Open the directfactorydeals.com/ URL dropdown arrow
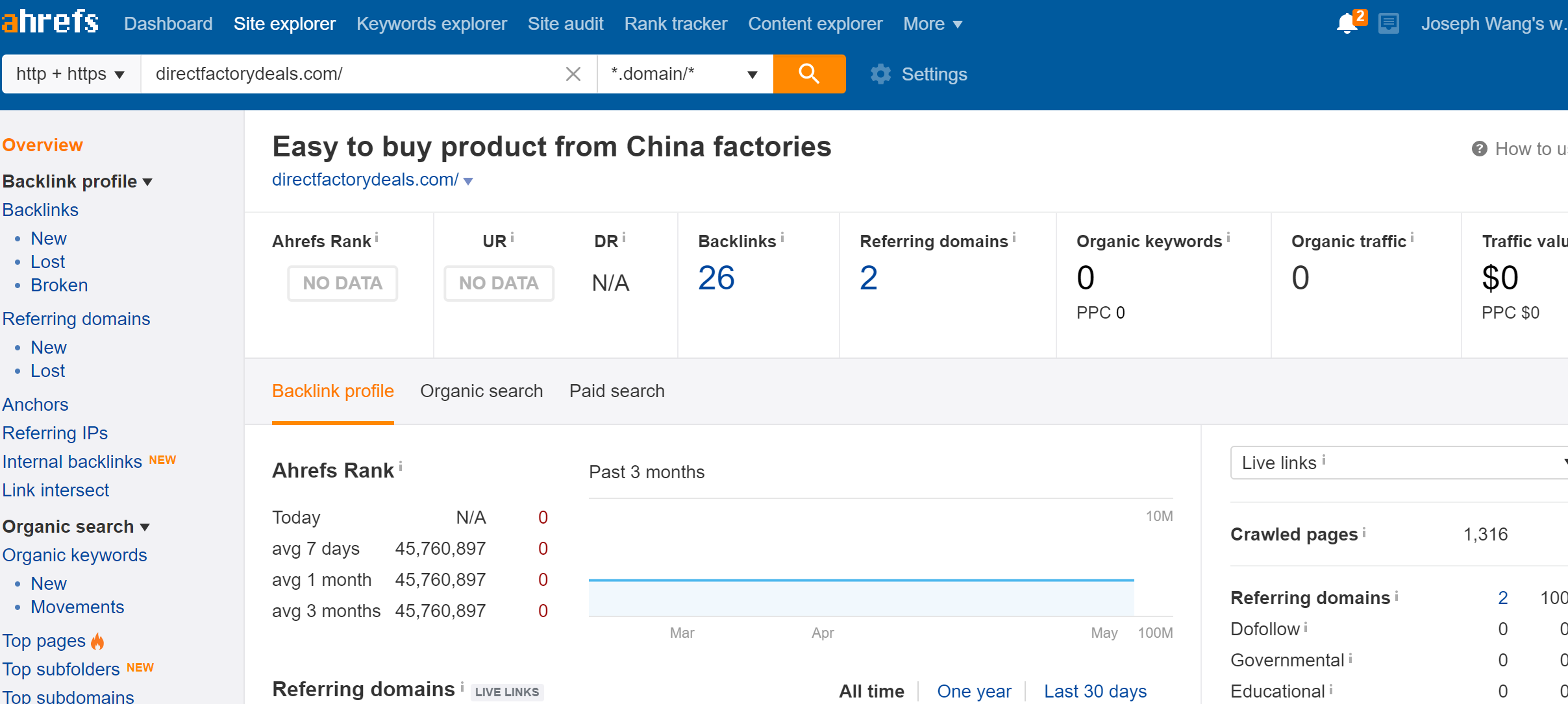This screenshot has height=704, width=1568. tap(468, 181)
